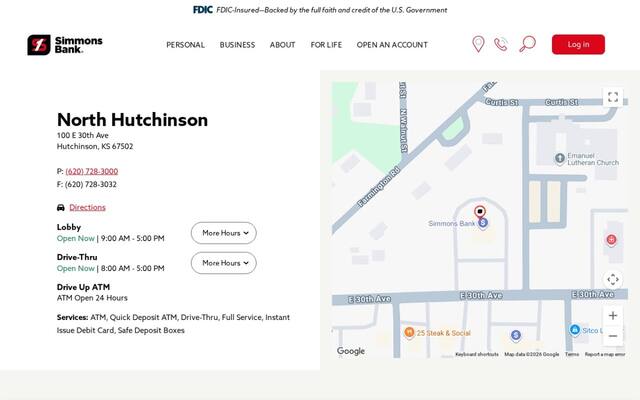This screenshot has height=400, width=640.
Task: Click the Farmington Rd map label
Action: [378, 187]
